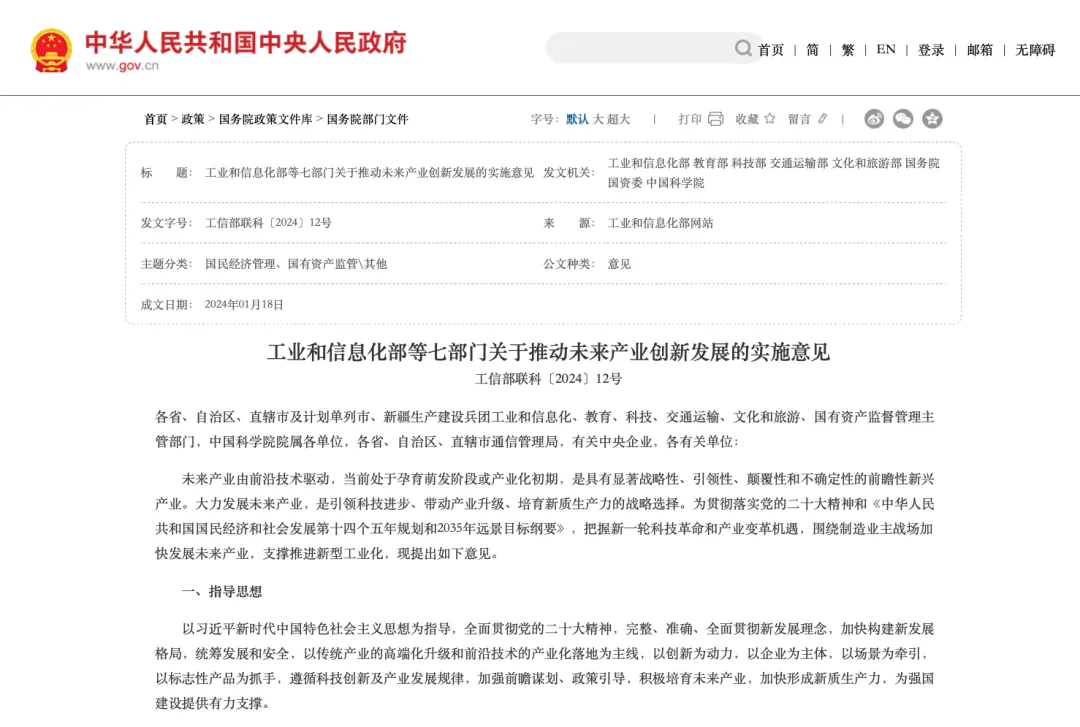Open 首页 in the top navigation
1080x727 pixels.
point(771,50)
